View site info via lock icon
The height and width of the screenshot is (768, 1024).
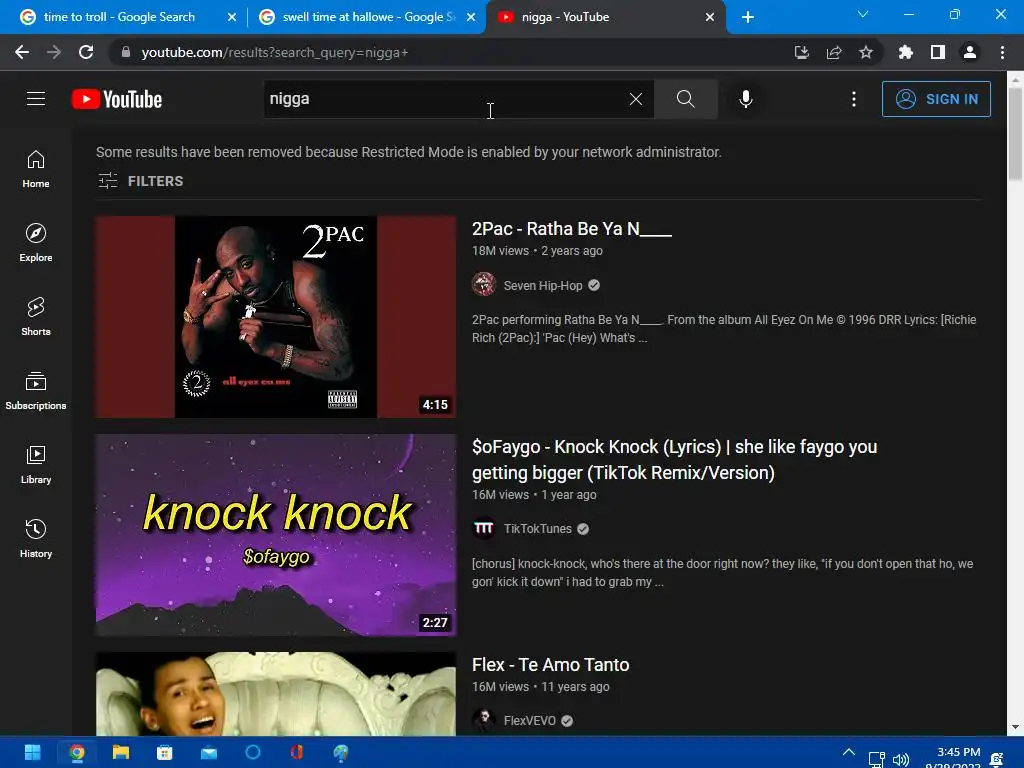point(126,52)
